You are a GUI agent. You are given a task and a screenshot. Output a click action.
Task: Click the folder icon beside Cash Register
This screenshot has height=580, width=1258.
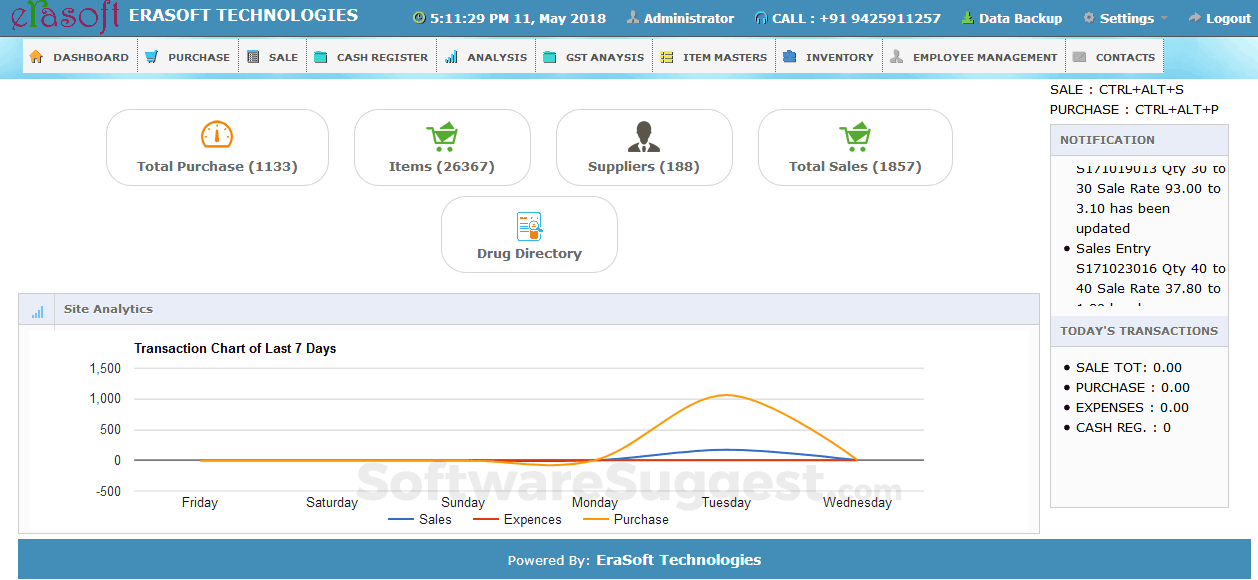(320, 57)
